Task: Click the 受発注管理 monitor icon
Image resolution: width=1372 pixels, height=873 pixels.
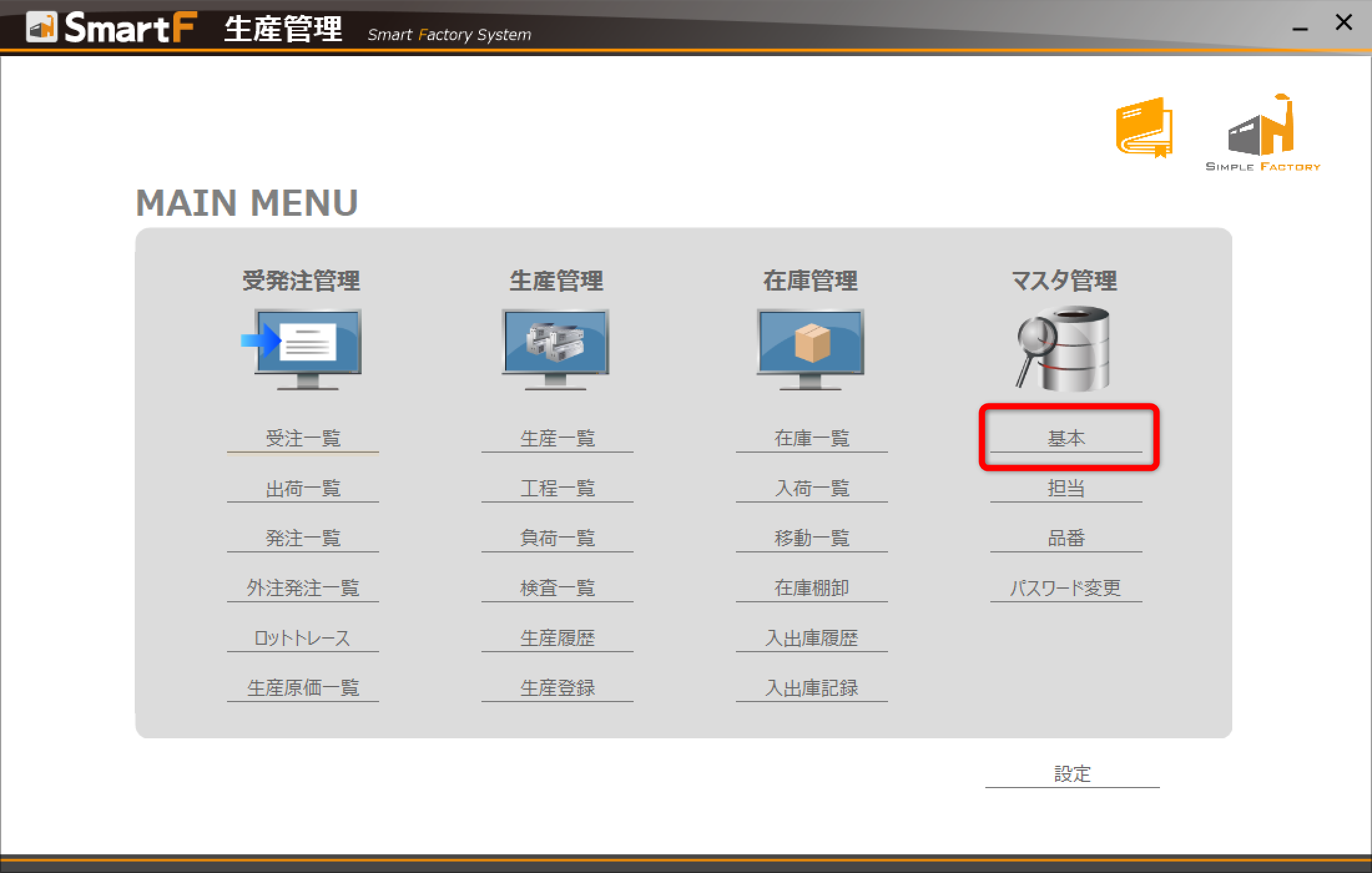Action: coord(303,348)
